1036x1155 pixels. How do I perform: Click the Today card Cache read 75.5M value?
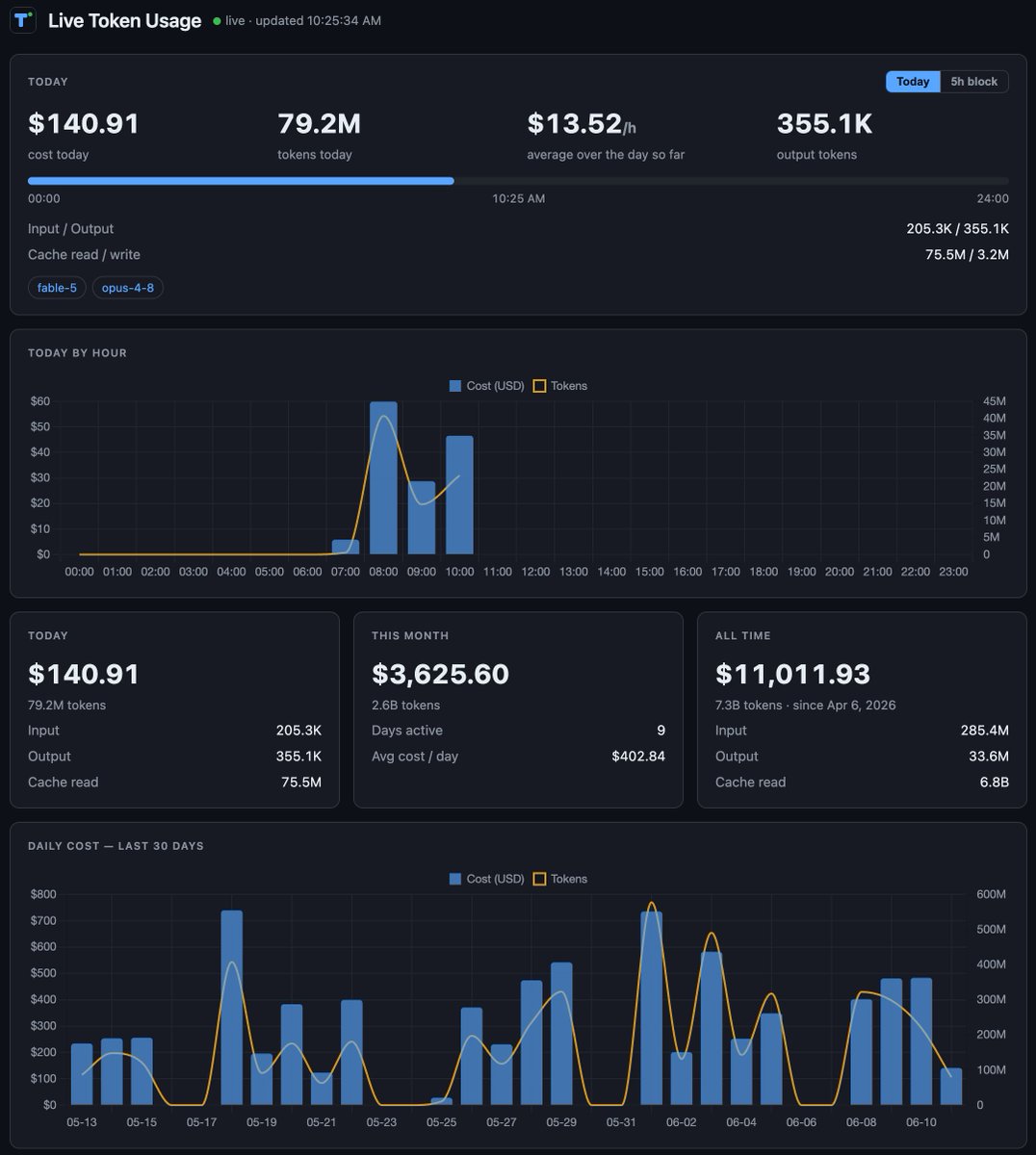point(301,783)
